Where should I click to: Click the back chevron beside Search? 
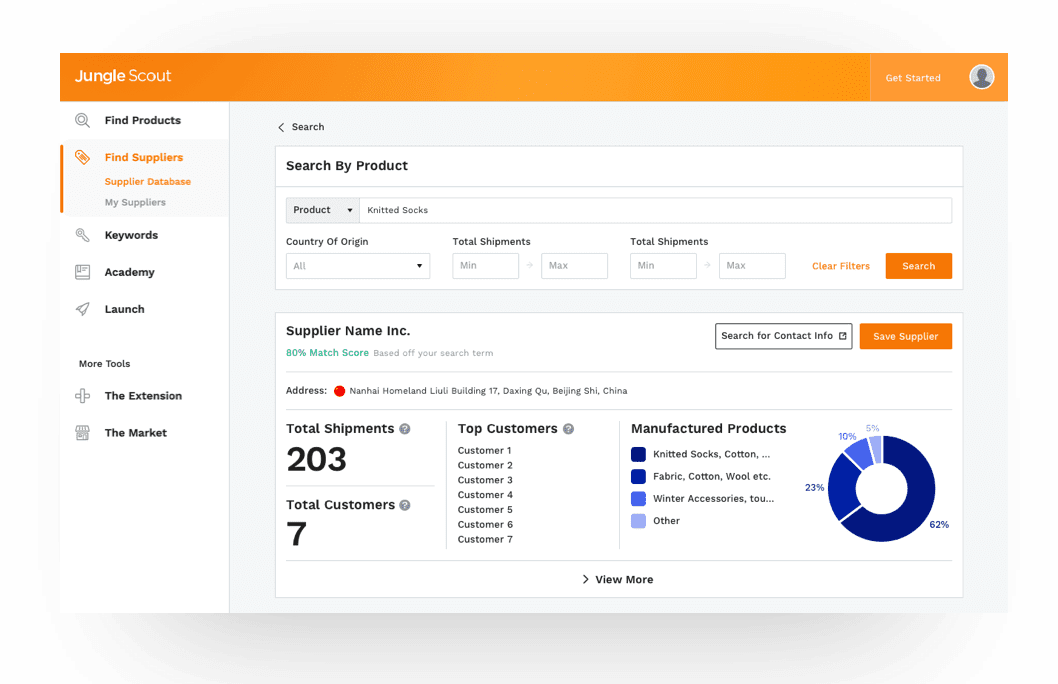pyautogui.click(x=281, y=127)
